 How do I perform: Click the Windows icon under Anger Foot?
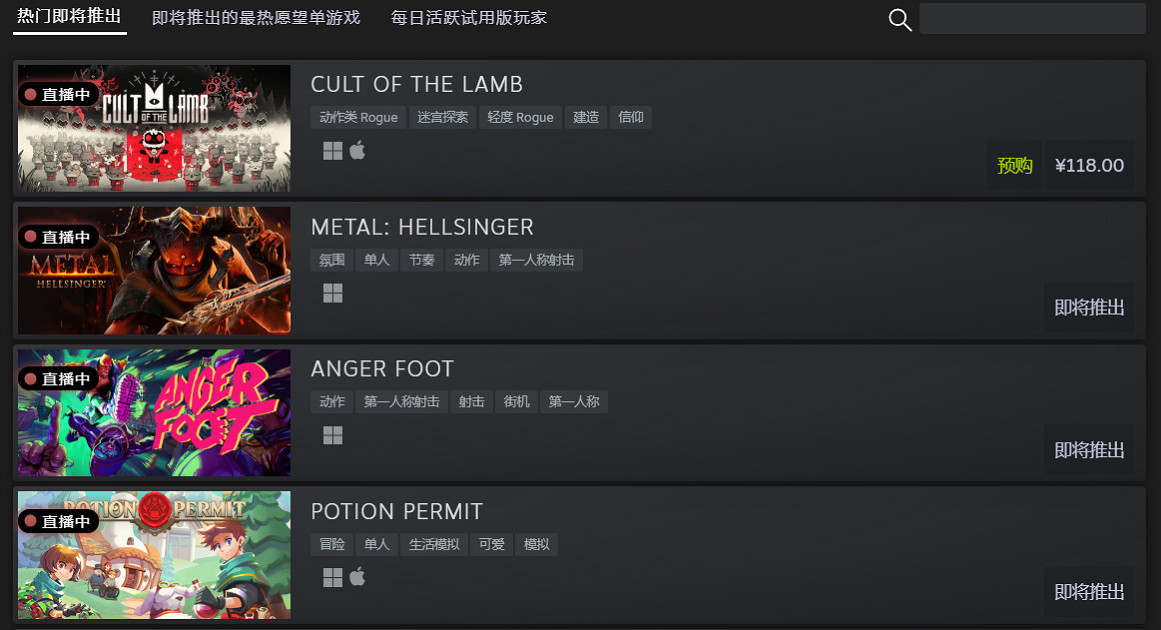coord(332,435)
